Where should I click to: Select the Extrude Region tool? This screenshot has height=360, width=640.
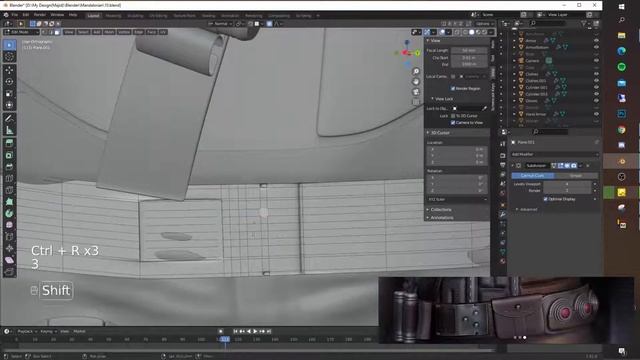9,143
